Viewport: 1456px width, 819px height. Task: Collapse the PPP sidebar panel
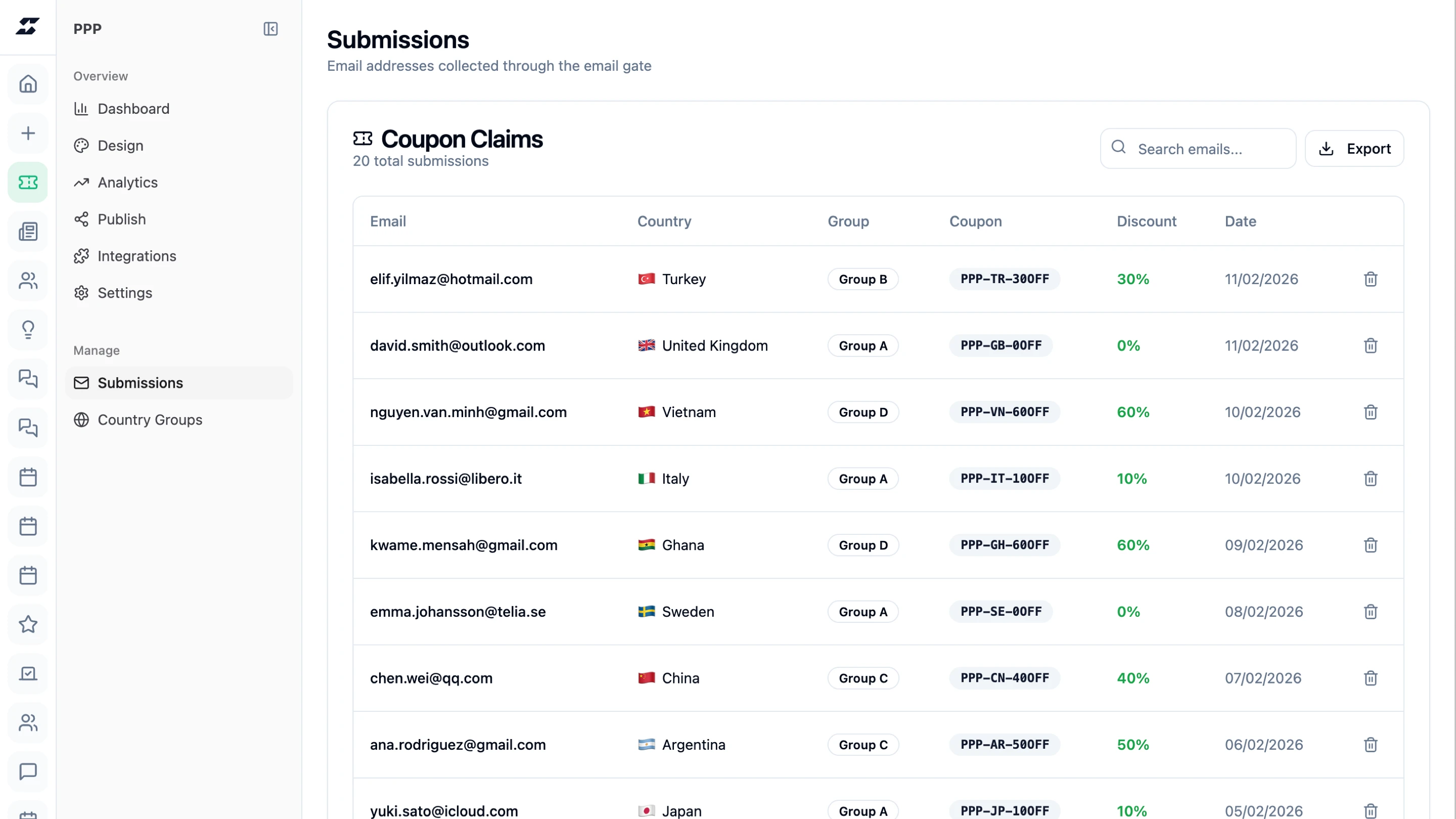pos(270,29)
